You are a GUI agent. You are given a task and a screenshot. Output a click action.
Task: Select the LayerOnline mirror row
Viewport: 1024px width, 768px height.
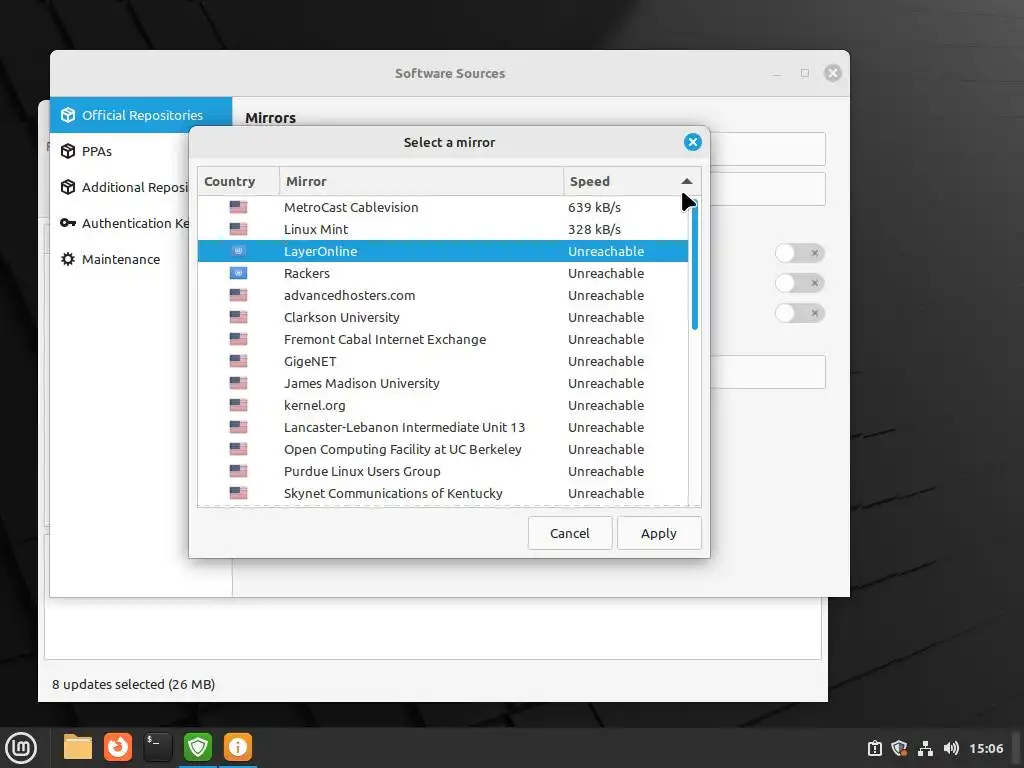pyautogui.click(x=443, y=251)
